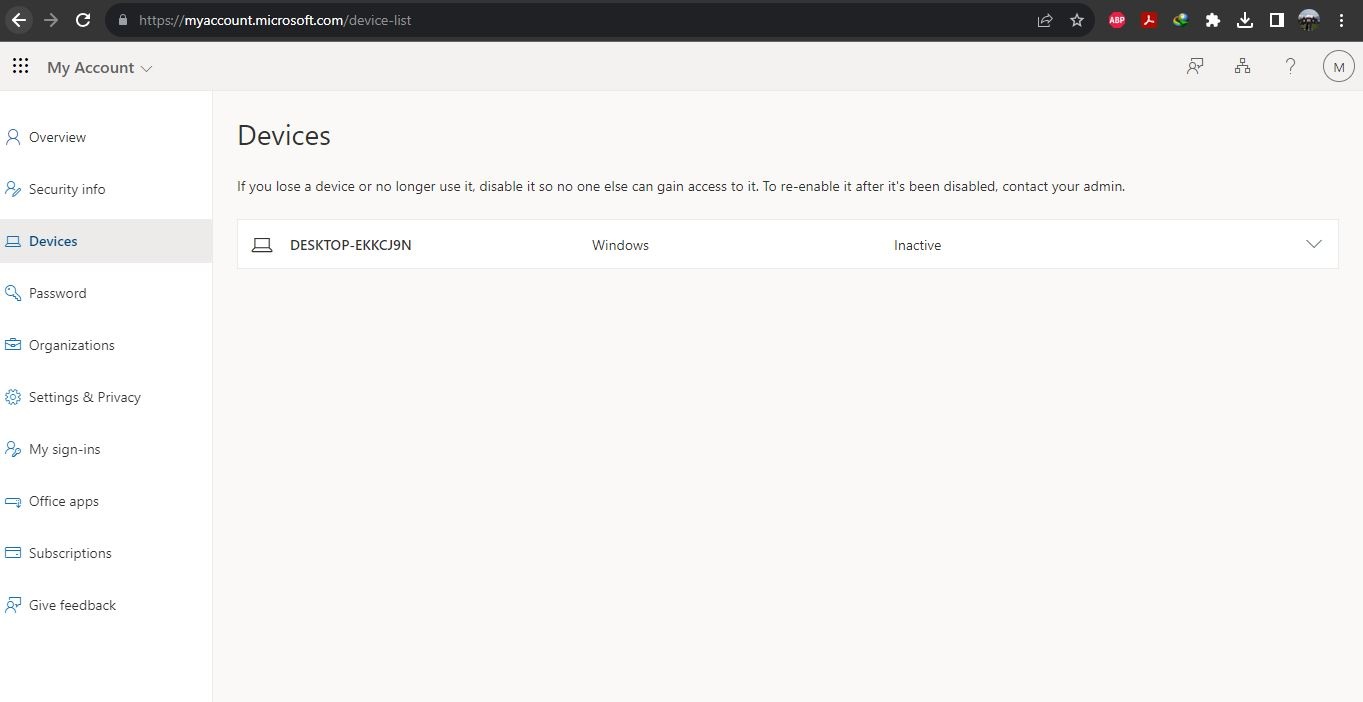Go to Overview in sidebar
The height and width of the screenshot is (702, 1363).
(106, 137)
